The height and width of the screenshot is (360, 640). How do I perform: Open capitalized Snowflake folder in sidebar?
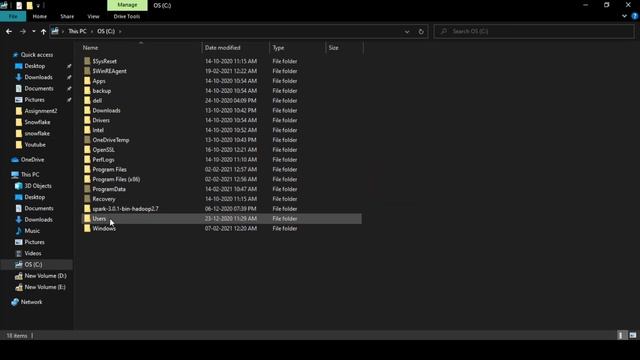pyautogui.click(x=37, y=122)
